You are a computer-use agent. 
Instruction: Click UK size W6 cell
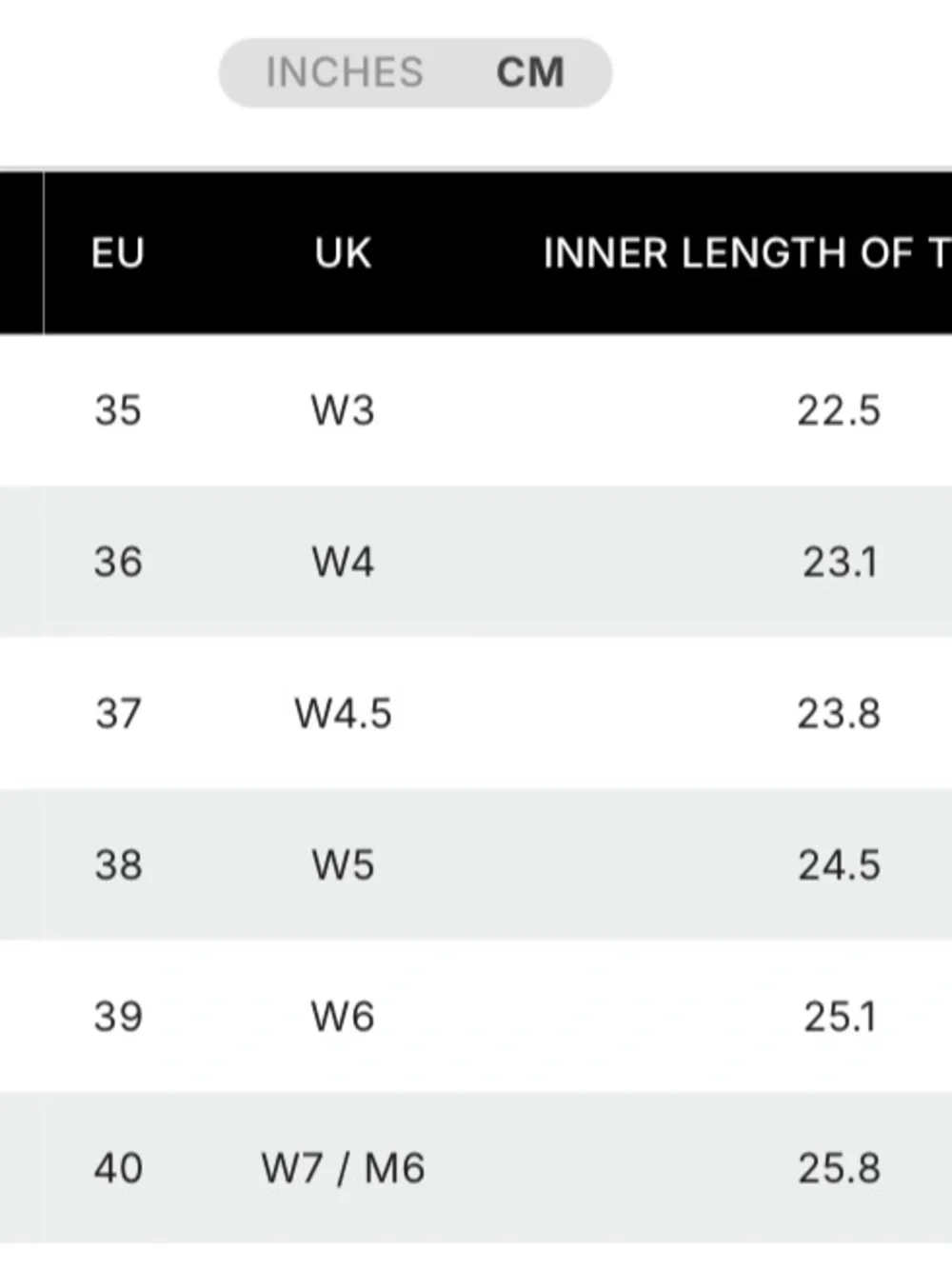coord(343,1016)
